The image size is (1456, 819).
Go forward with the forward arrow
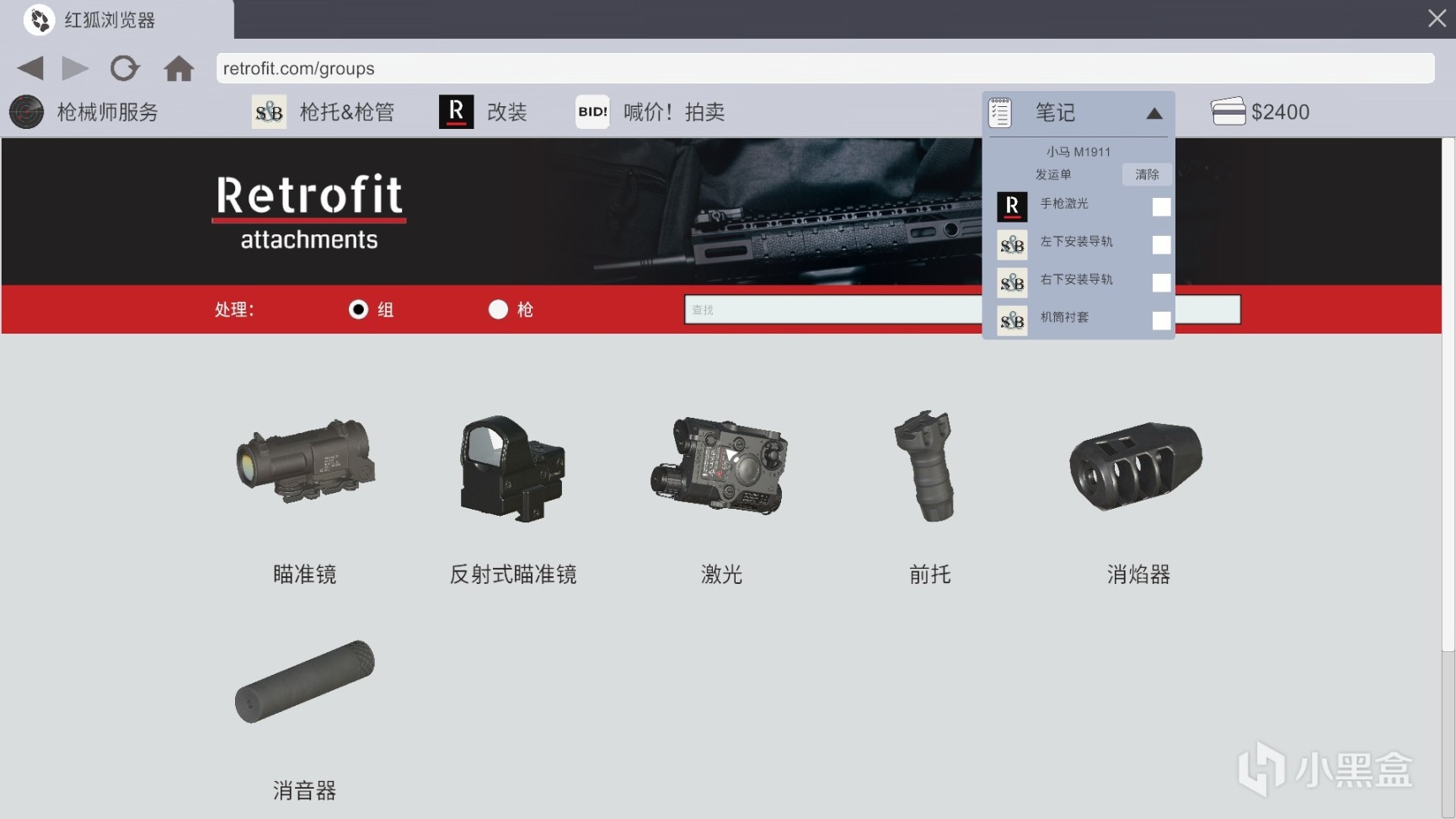[x=75, y=68]
